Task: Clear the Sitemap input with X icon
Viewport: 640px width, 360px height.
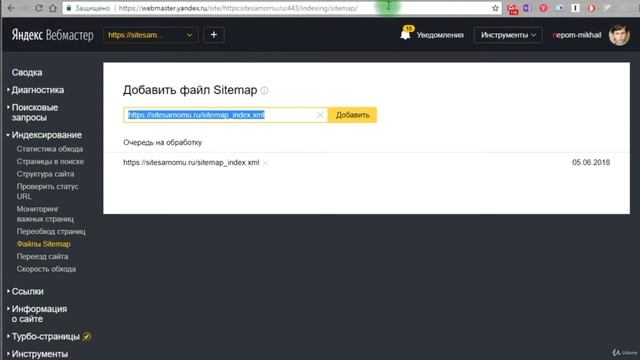Action: [320, 115]
